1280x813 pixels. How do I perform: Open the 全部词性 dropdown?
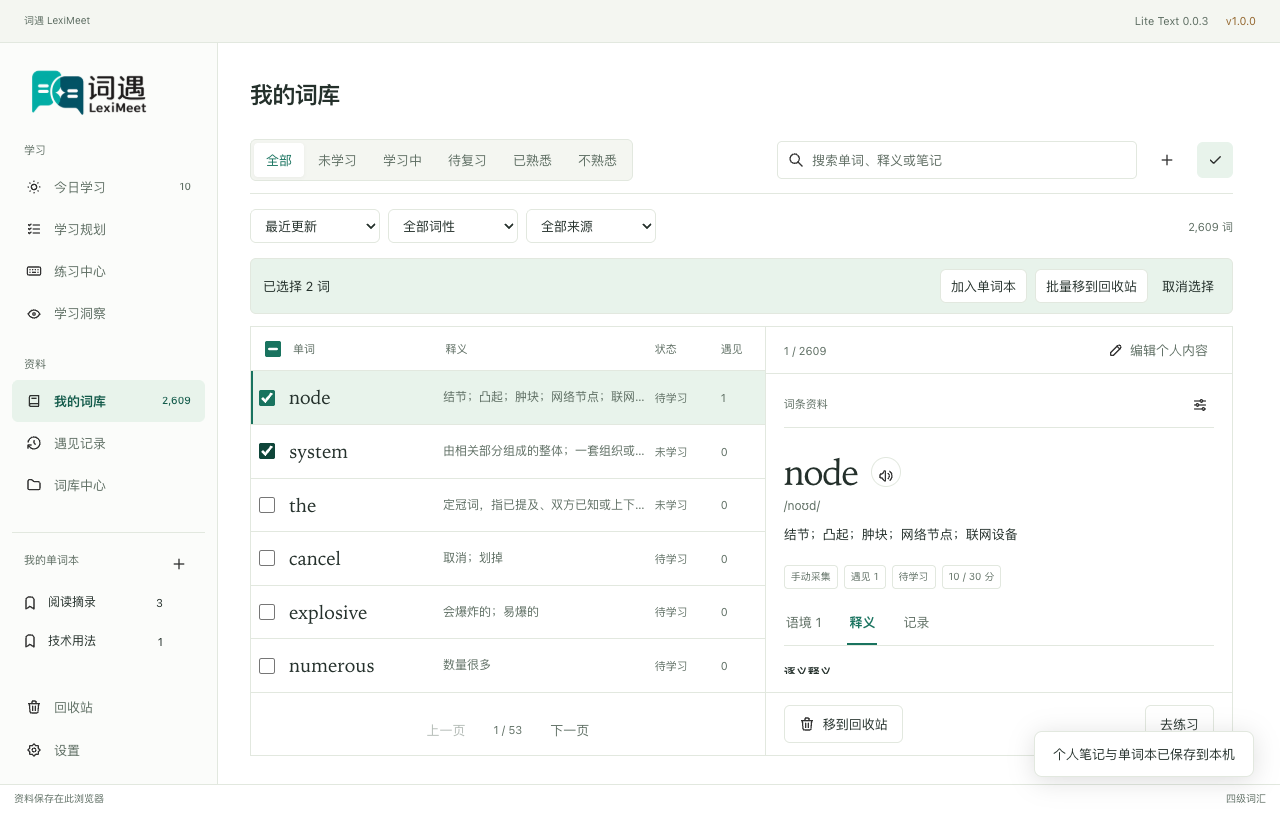[x=453, y=226]
